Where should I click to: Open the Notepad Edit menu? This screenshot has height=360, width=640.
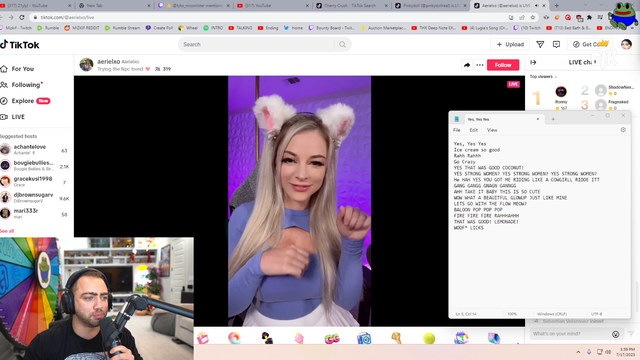[473, 130]
